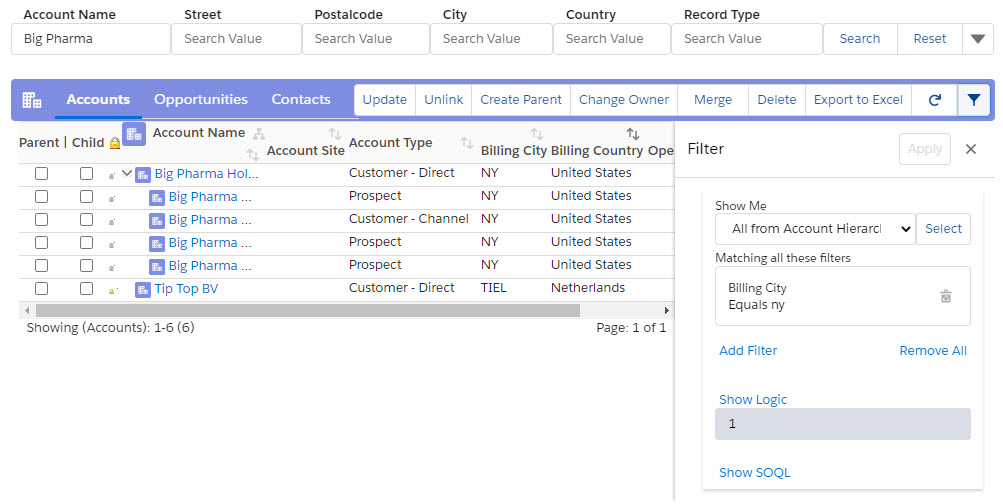Click Export to Excel
Image resolution: width=1003 pixels, height=504 pixels.
(858, 100)
